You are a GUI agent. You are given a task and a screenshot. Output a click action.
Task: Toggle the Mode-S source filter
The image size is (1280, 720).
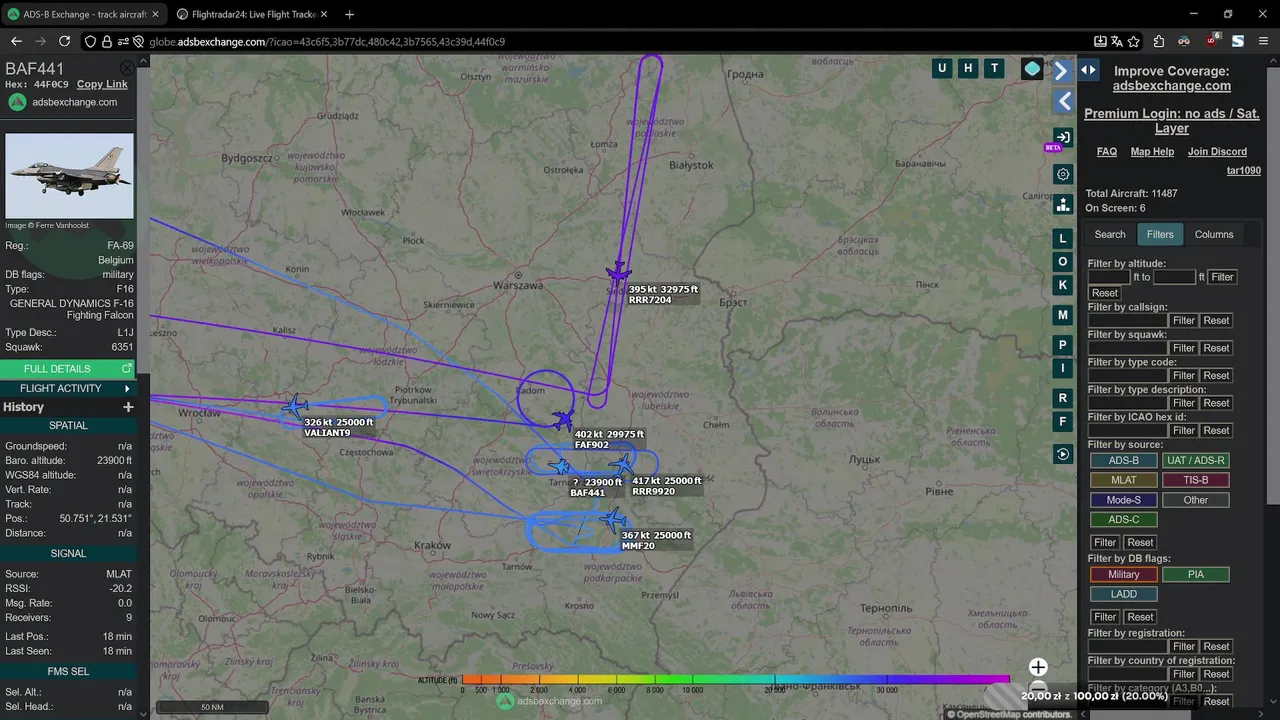[x=1123, y=500]
